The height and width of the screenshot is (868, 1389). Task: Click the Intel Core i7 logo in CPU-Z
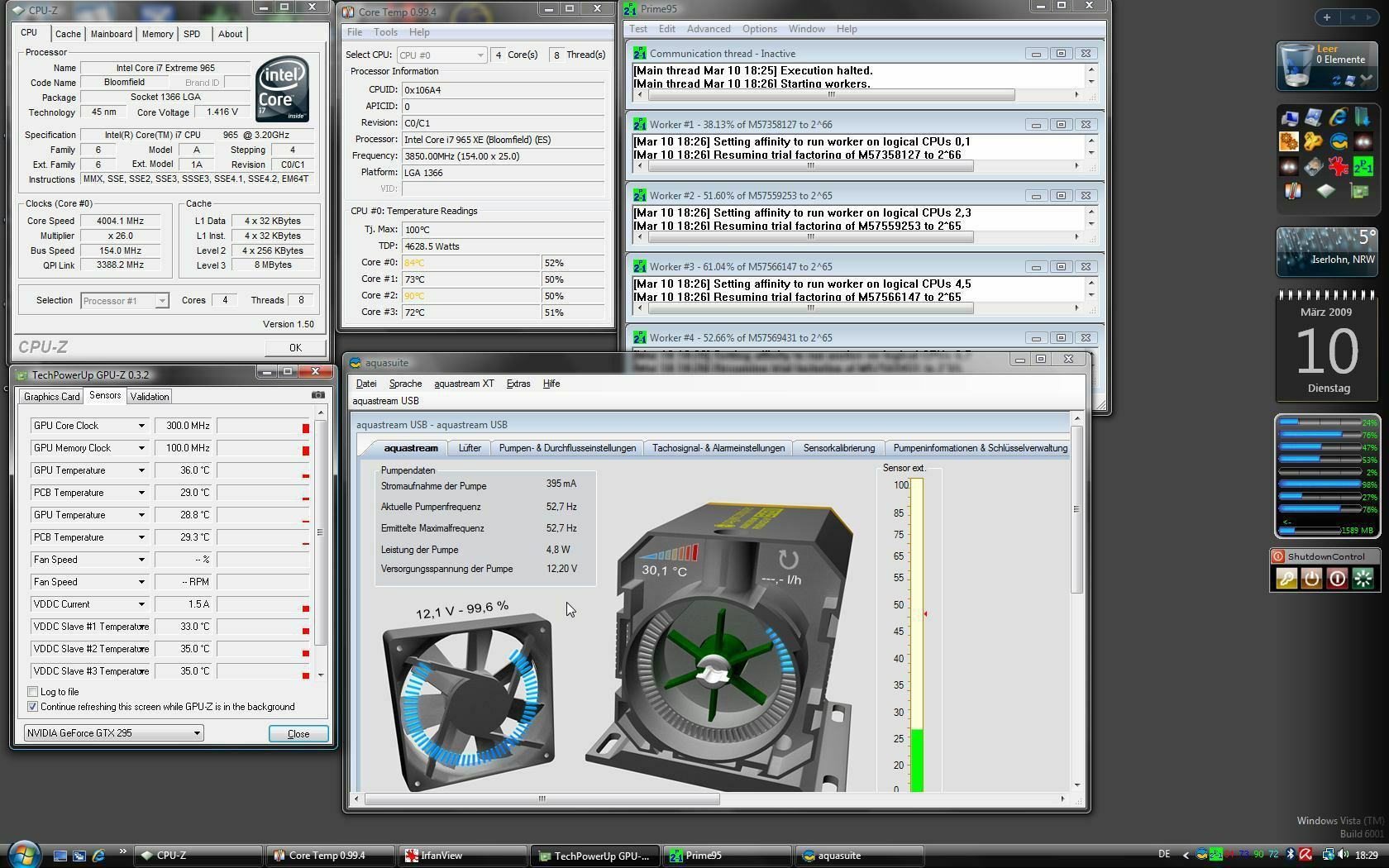pyautogui.click(x=282, y=89)
